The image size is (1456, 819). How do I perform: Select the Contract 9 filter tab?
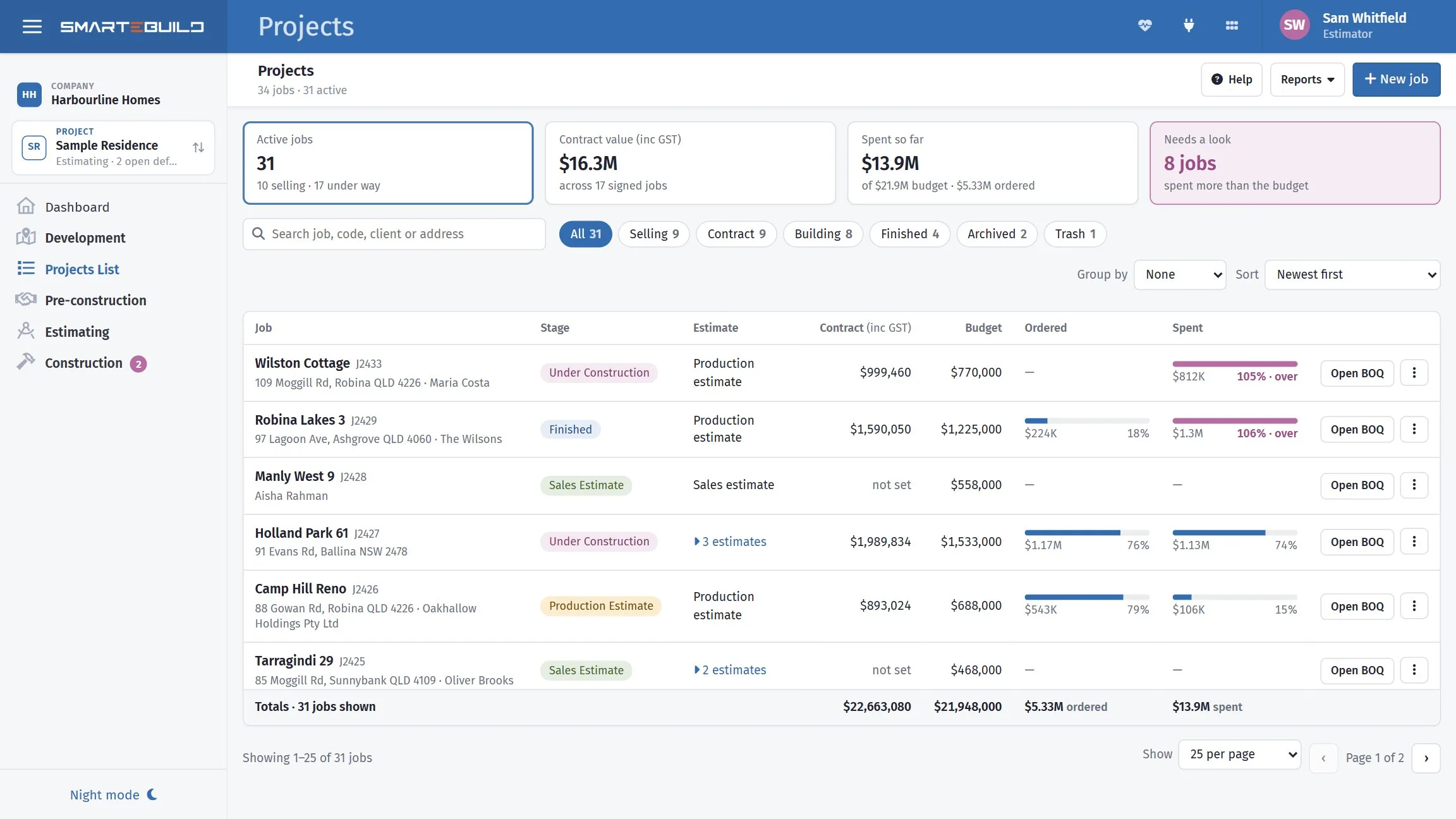736,234
